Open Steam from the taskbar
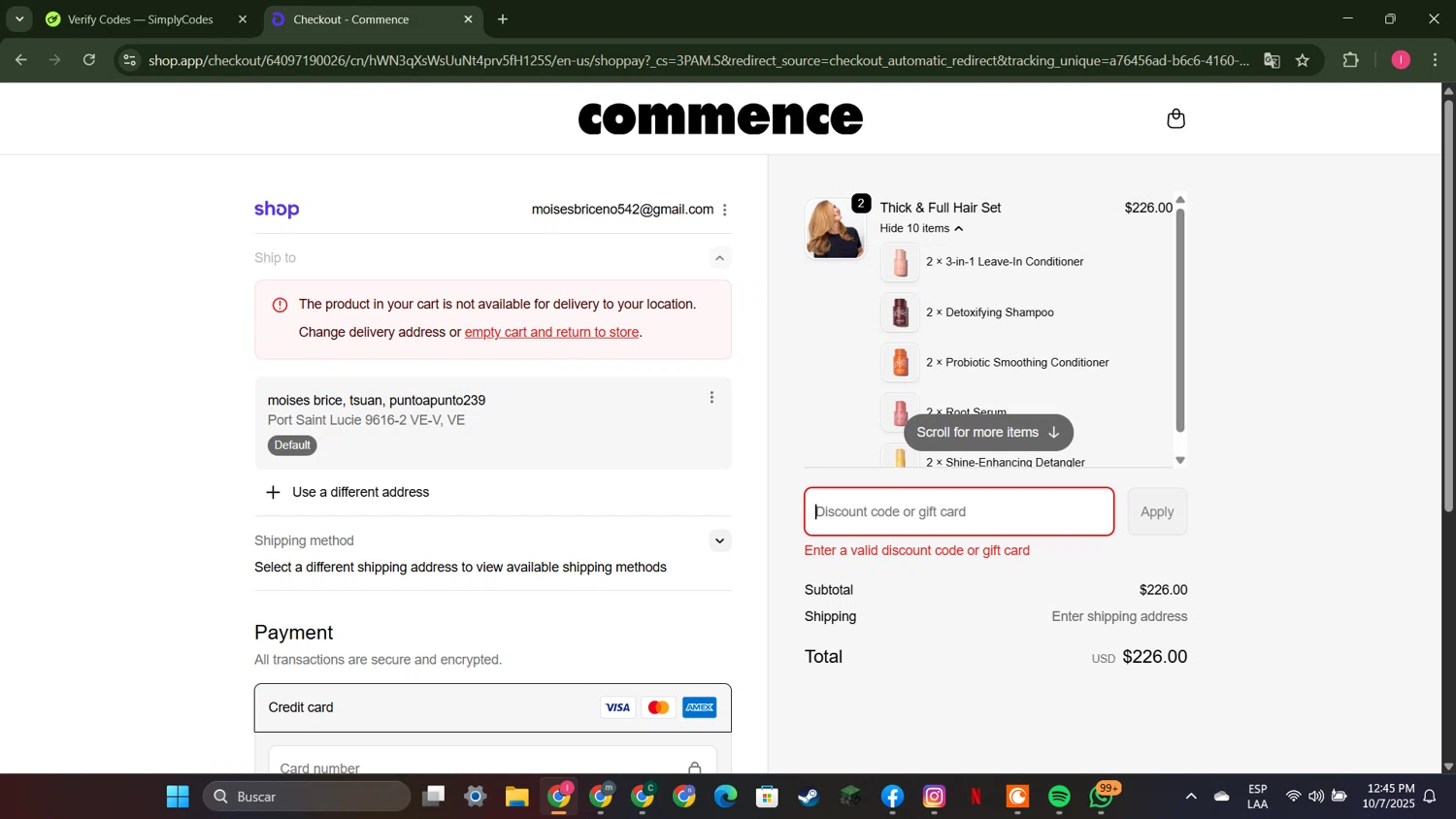The width and height of the screenshot is (1456, 819). (809, 797)
